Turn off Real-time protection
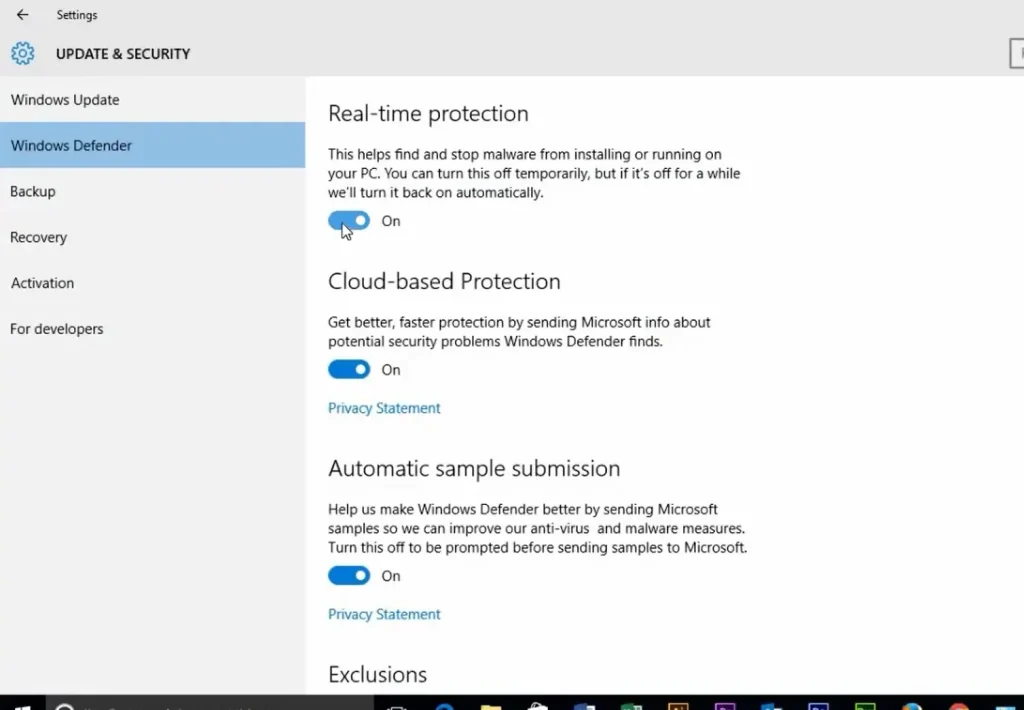 [x=348, y=220]
